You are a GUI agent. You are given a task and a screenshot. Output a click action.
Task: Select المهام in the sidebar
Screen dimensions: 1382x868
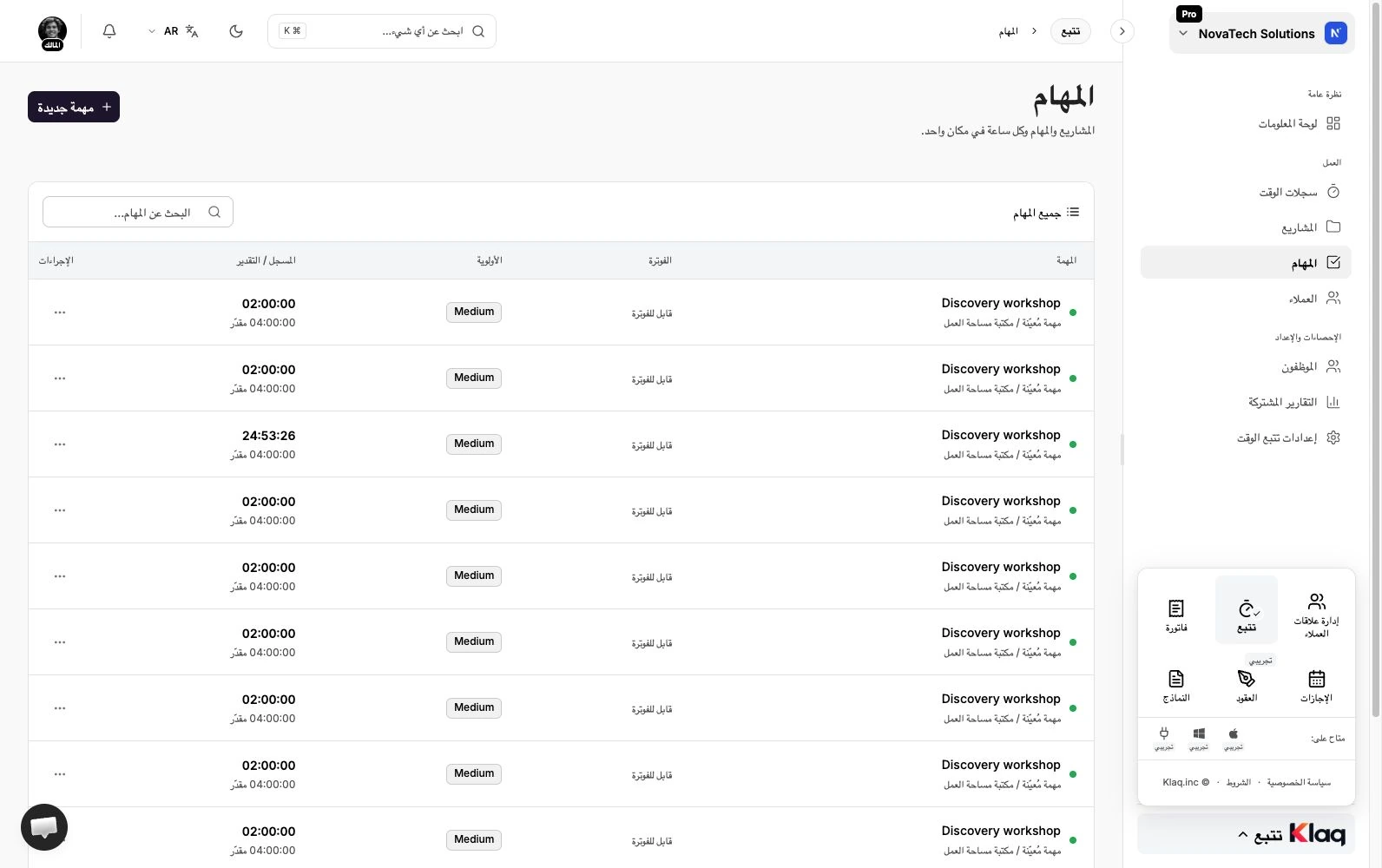[1247, 263]
